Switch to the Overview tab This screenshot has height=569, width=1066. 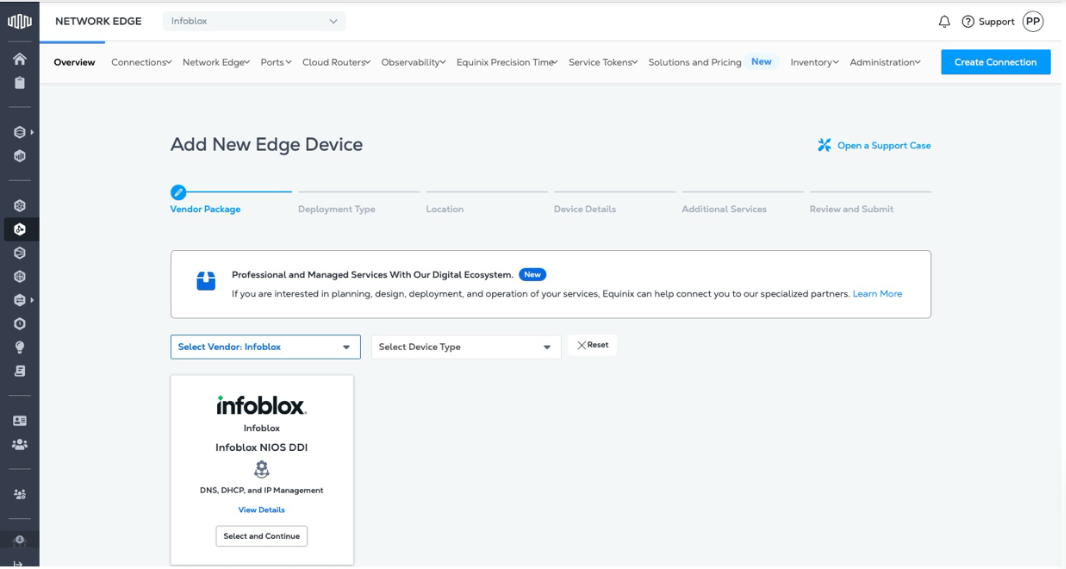tap(74, 62)
